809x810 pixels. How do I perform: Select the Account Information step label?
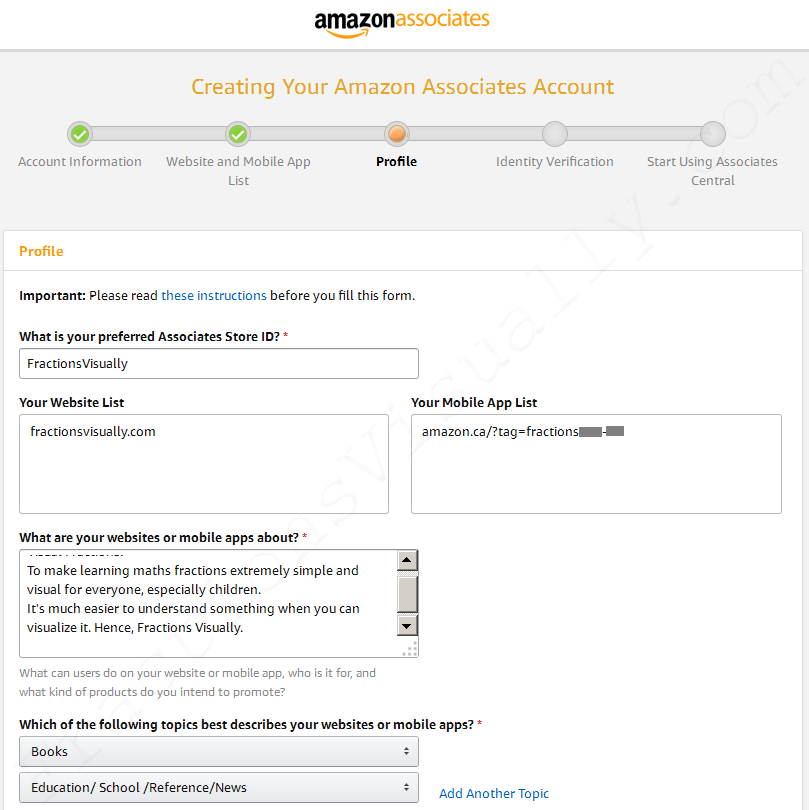coord(80,162)
